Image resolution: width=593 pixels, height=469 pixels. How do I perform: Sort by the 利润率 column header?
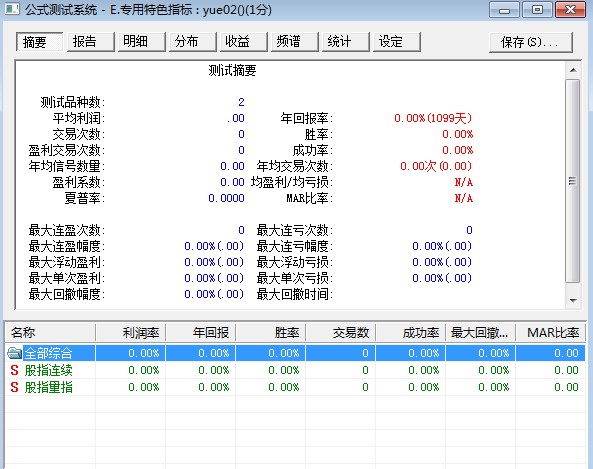pyautogui.click(x=130, y=333)
